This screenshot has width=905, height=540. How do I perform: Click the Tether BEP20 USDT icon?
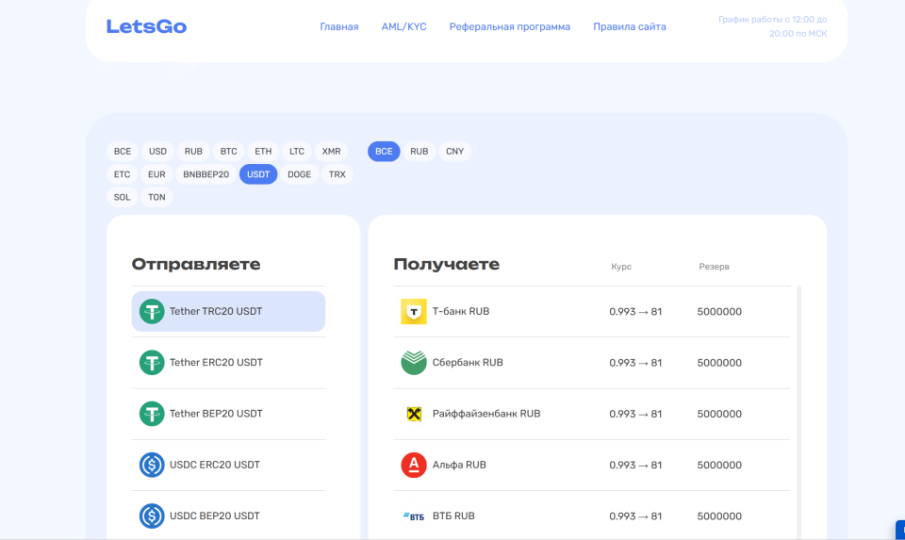tap(152, 414)
